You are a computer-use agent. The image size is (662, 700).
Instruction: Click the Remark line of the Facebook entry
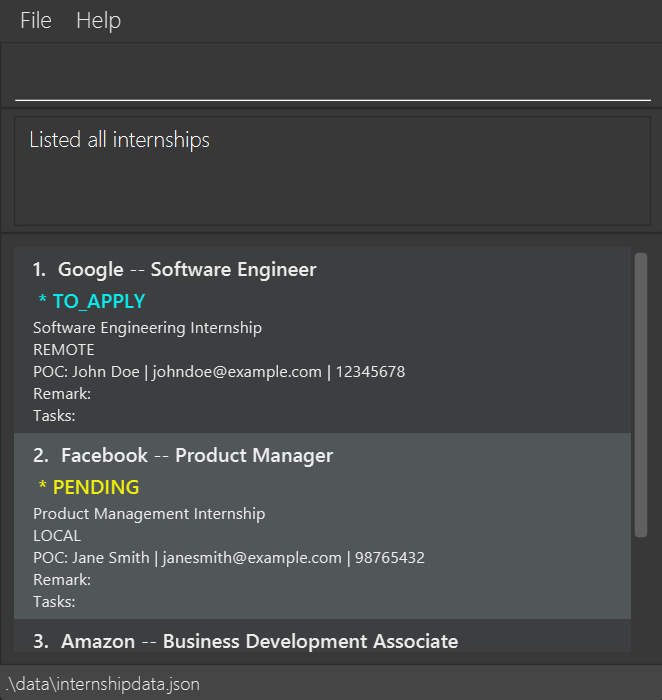tap(62, 580)
